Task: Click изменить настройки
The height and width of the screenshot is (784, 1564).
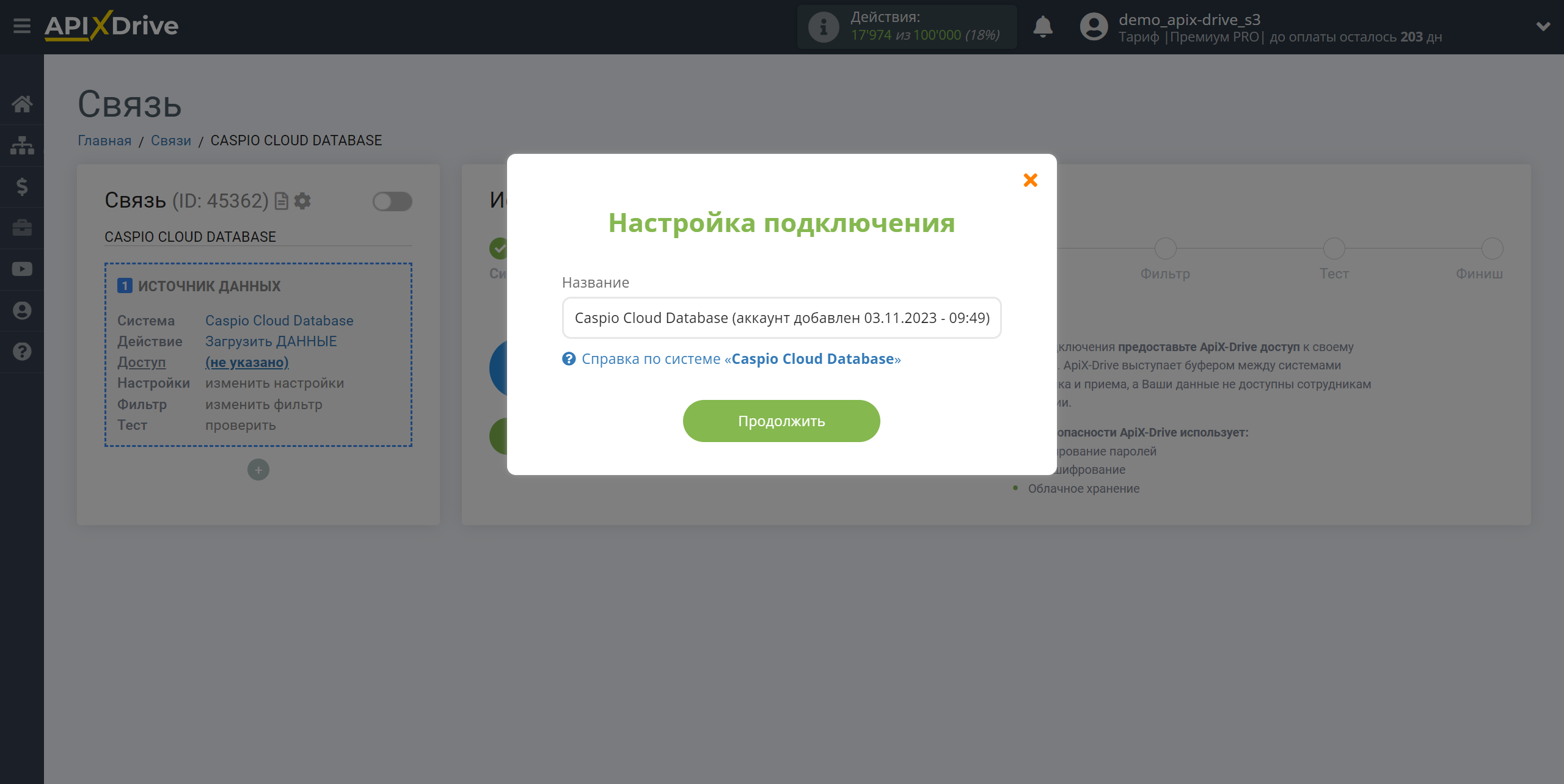Action: click(x=275, y=383)
